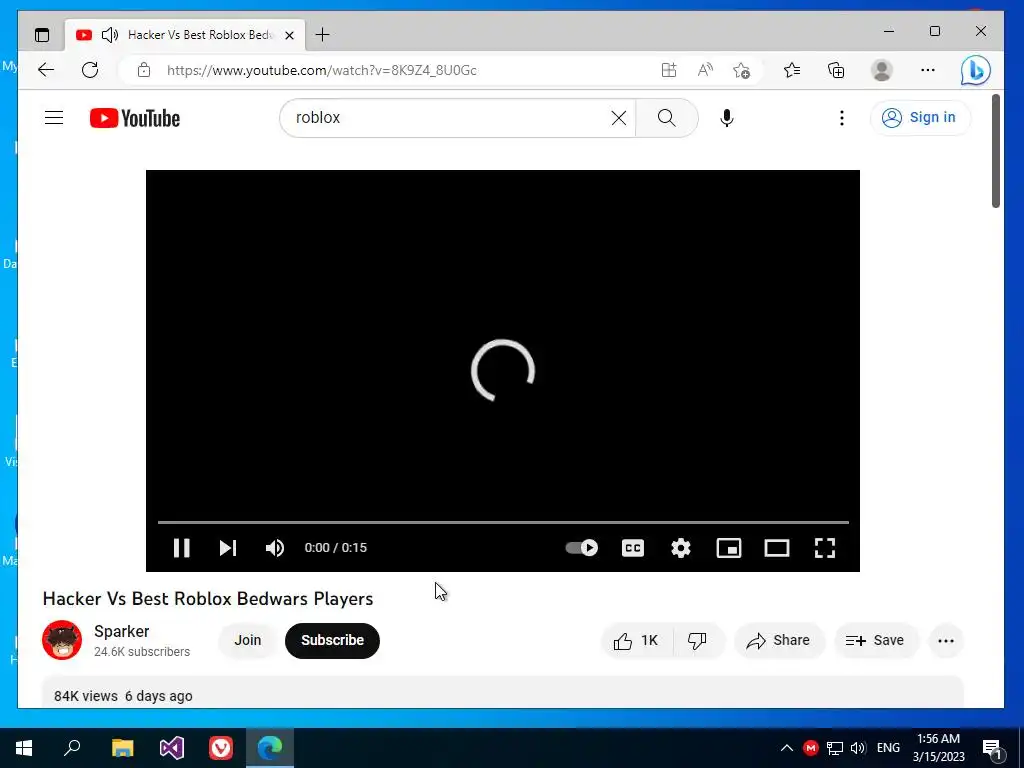Open the YouTube guide hamburger menu
Viewport: 1024px width, 768px height.
54,118
